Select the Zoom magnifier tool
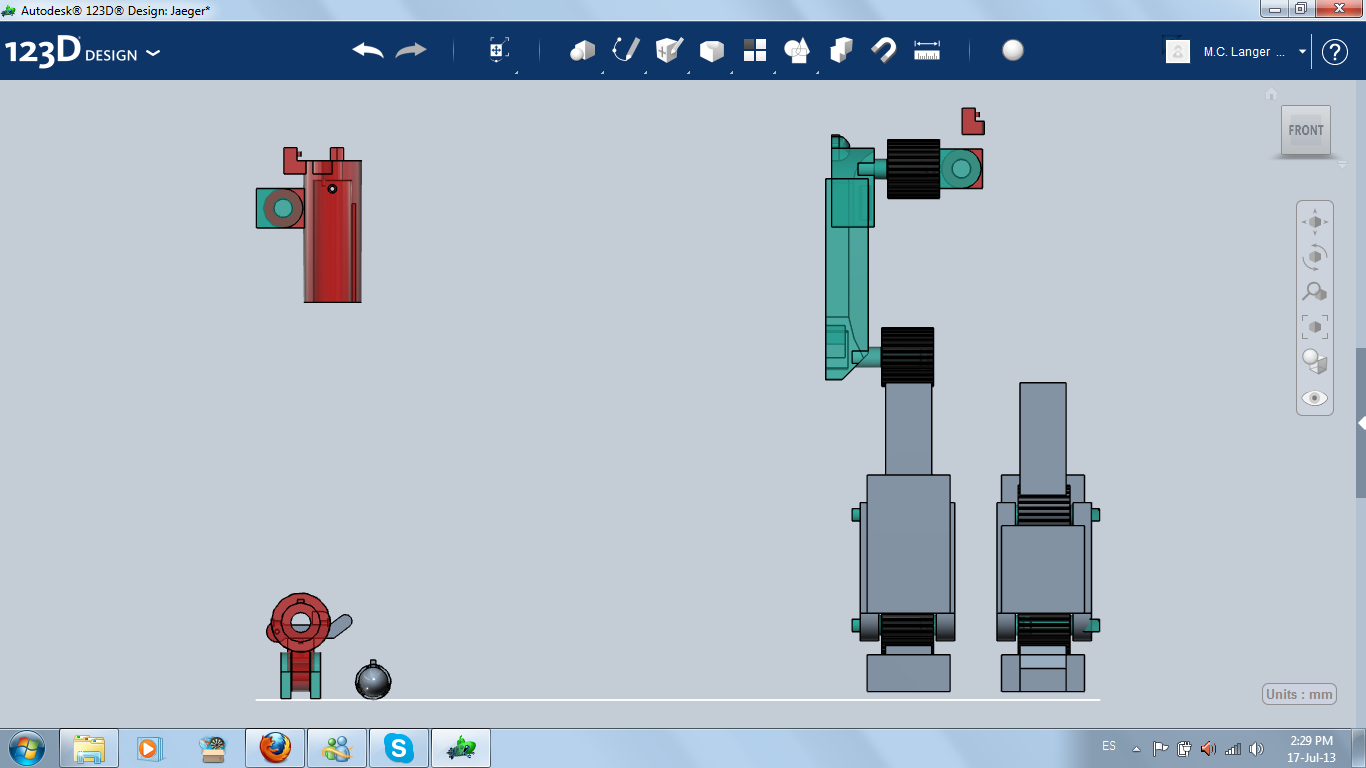Image resolution: width=1366 pixels, height=768 pixels. pyautogui.click(x=1315, y=292)
